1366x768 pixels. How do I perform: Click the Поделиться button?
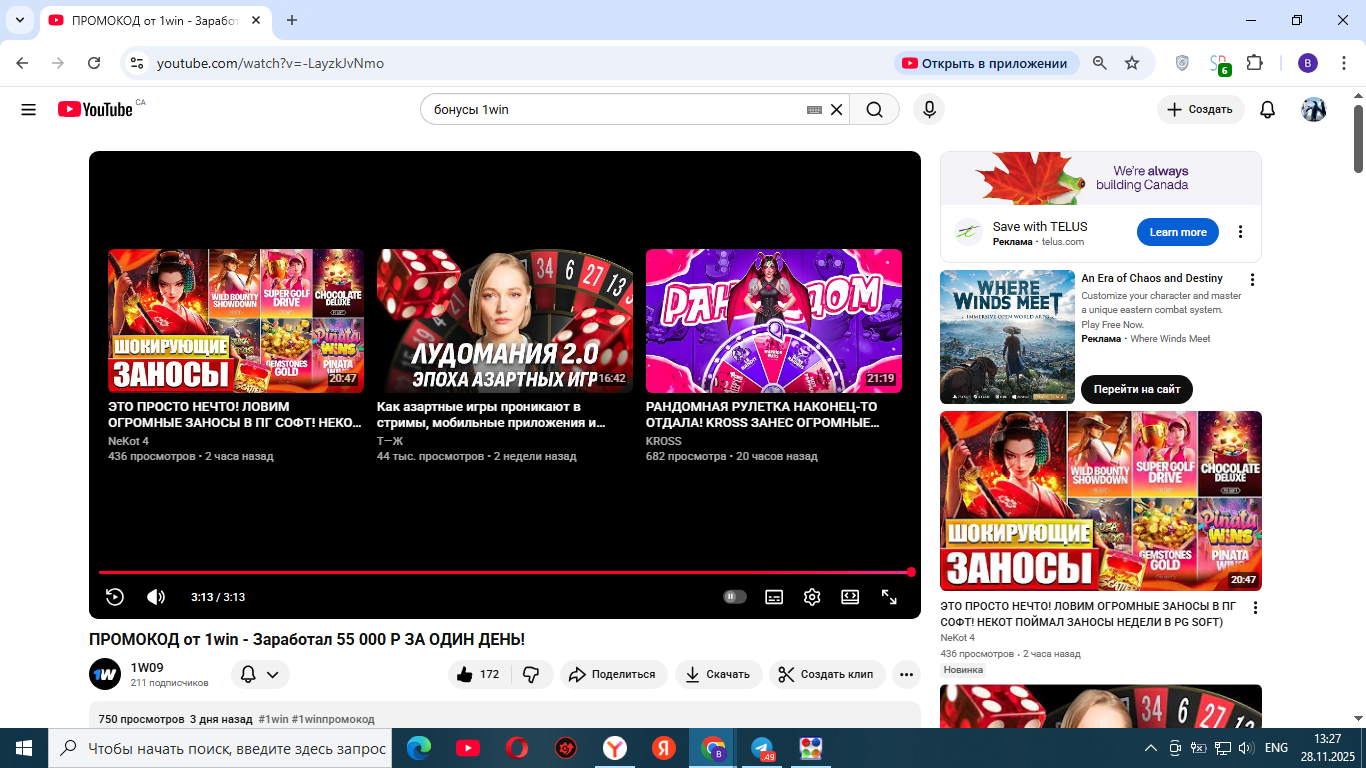pyautogui.click(x=612, y=675)
